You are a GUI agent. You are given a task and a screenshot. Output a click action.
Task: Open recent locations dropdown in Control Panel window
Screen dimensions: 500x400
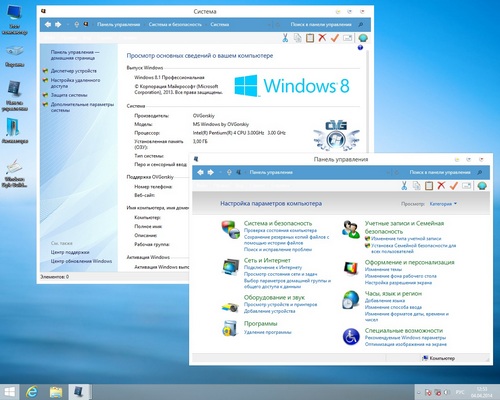click(220, 172)
